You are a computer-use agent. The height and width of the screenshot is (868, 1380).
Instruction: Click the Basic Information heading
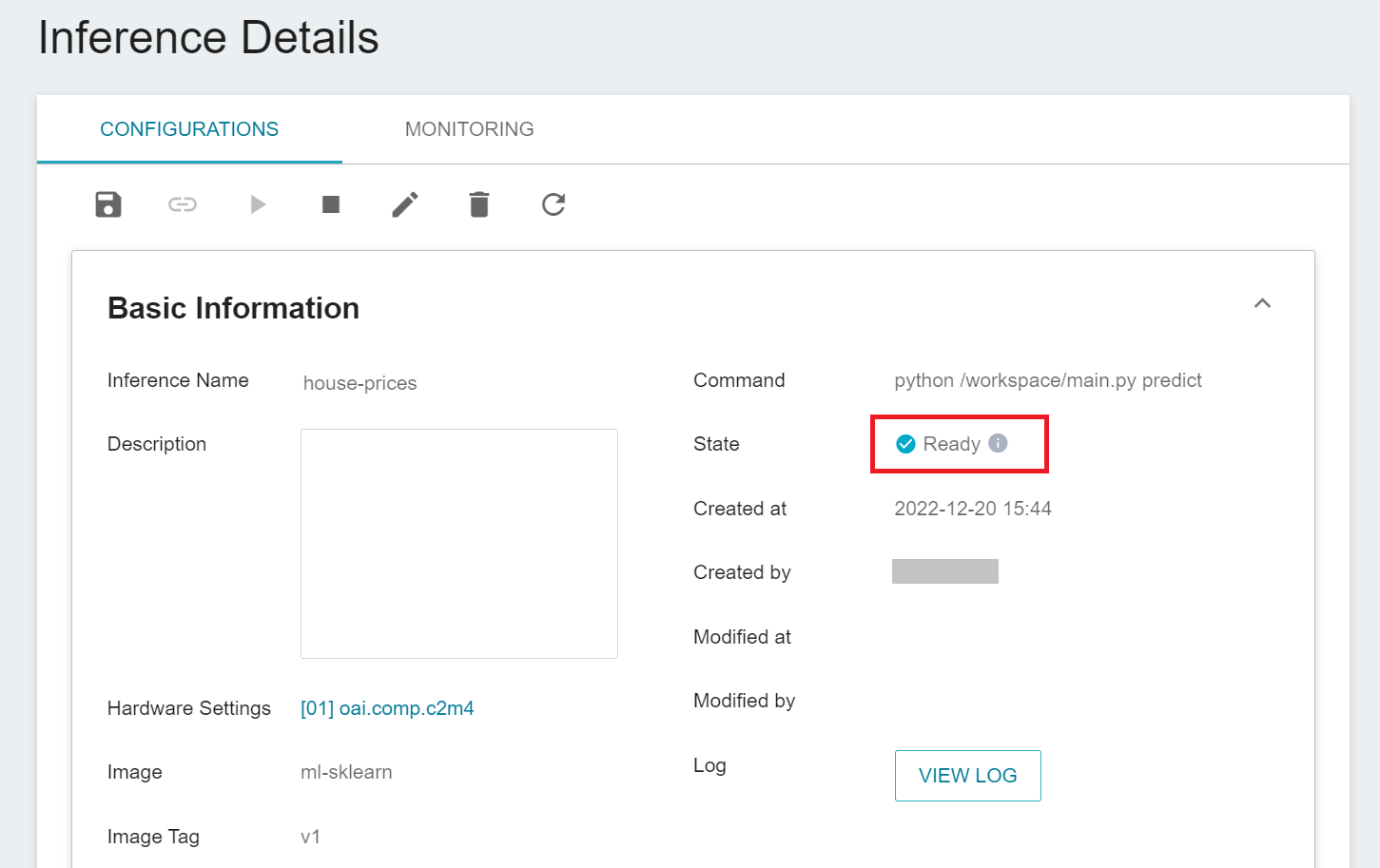click(x=234, y=308)
